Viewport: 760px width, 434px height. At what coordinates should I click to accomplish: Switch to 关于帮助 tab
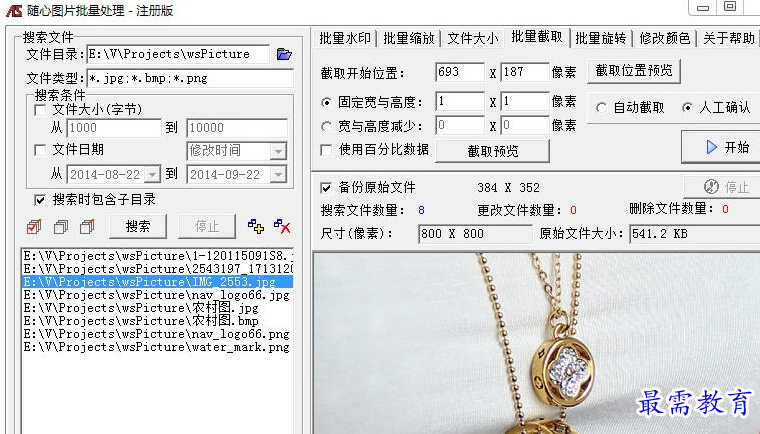point(728,38)
